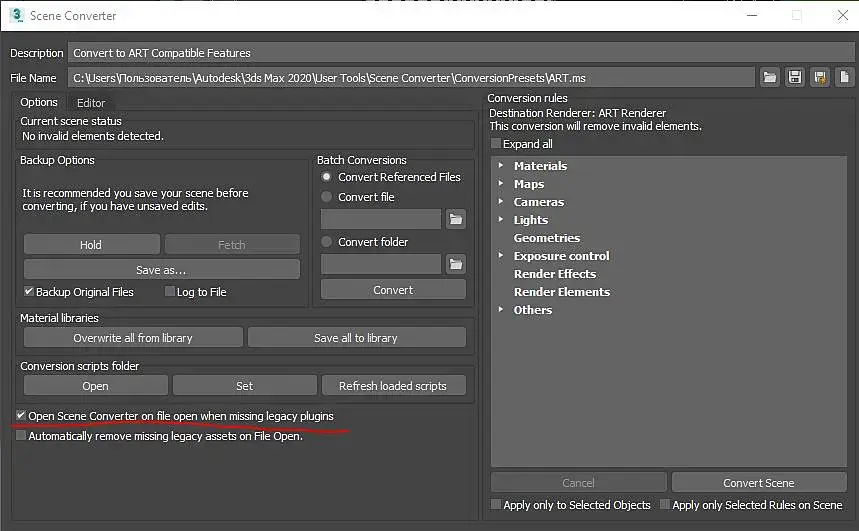The height and width of the screenshot is (531, 859).
Task: Click the Save As preset icon
Action: click(x=820, y=77)
